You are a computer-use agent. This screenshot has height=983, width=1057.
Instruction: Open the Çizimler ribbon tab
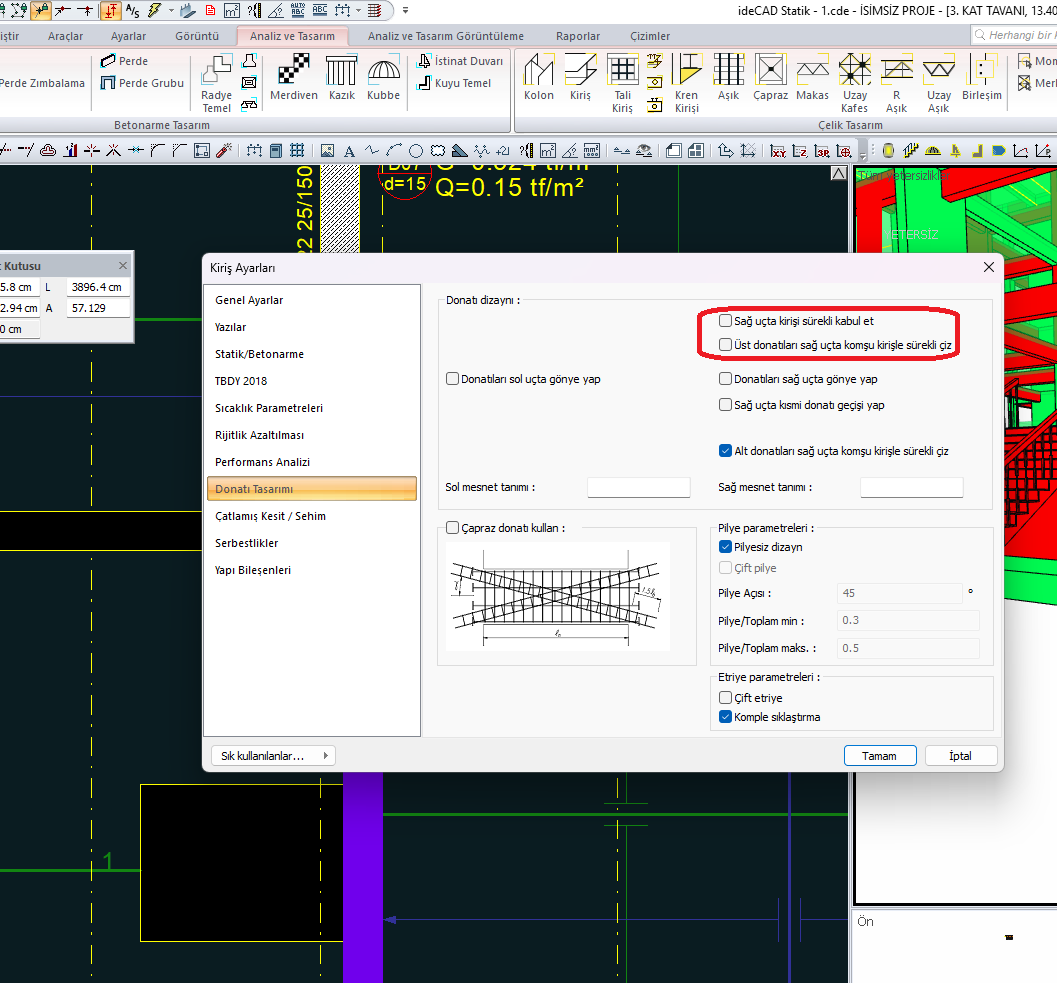pos(650,36)
